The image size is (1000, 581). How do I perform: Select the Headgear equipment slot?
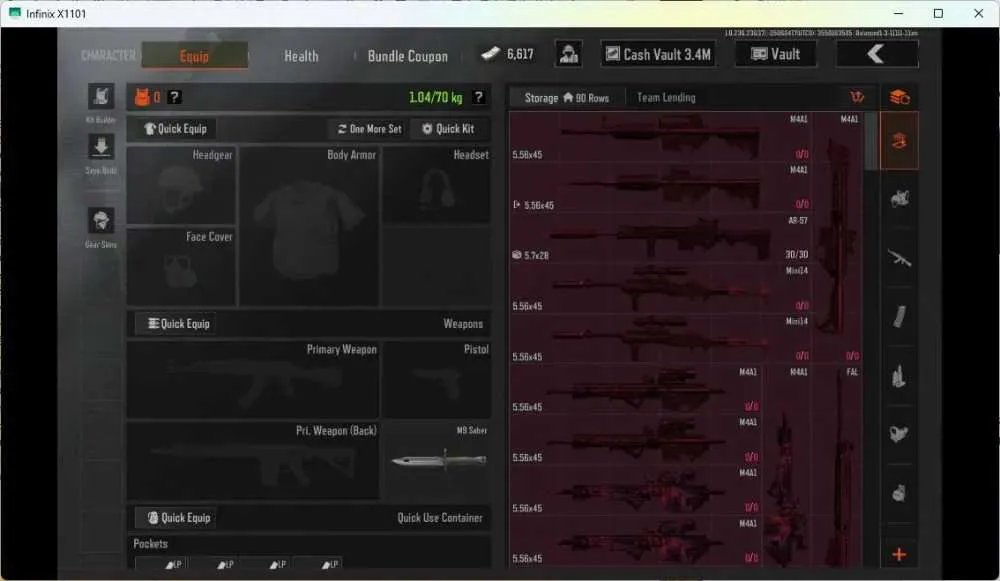(x=181, y=185)
